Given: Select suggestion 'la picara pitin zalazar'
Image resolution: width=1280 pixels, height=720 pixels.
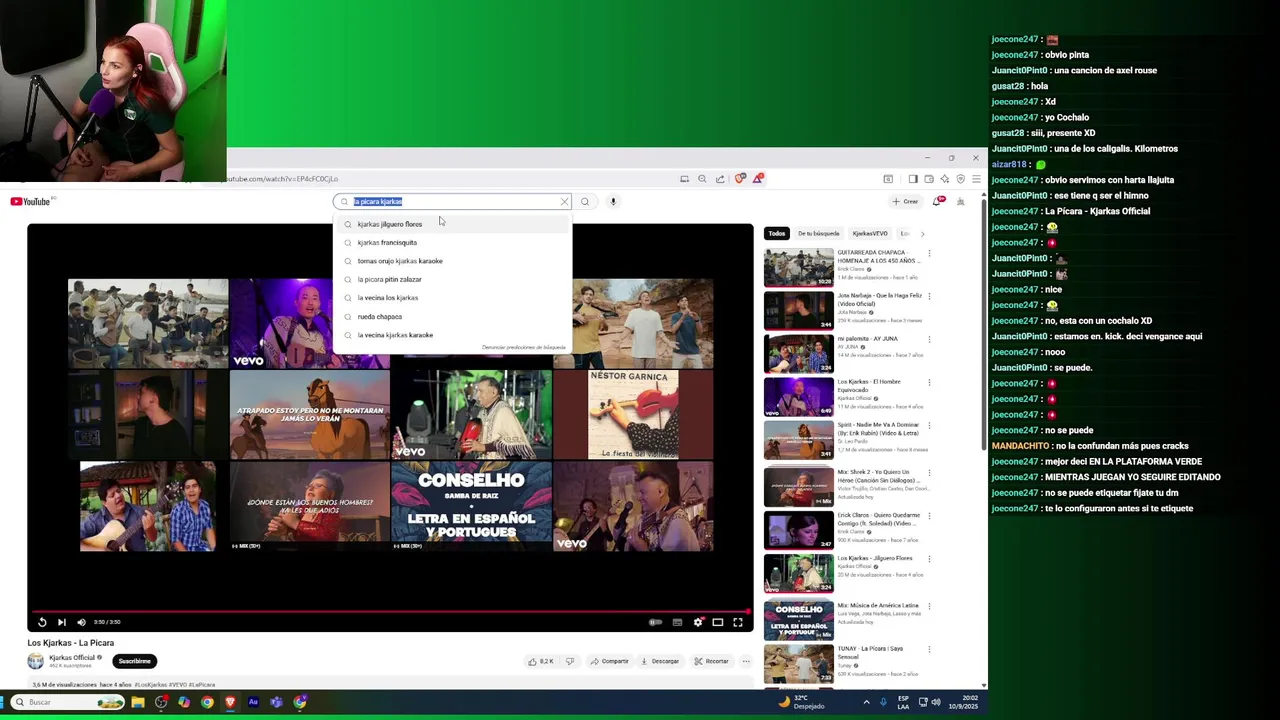Looking at the screenshot, I should tap(452, 279).
